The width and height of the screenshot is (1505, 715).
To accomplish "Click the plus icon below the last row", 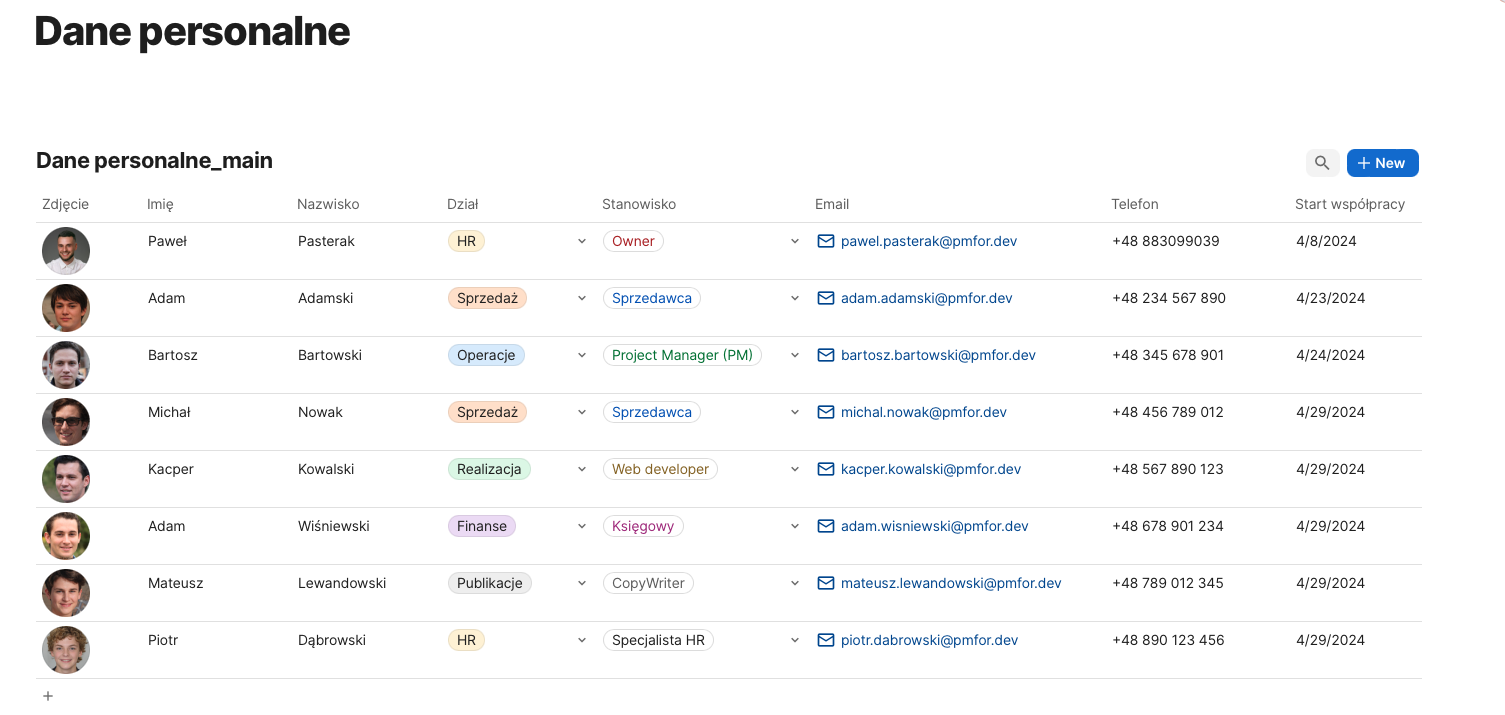I will pos(48,696).
